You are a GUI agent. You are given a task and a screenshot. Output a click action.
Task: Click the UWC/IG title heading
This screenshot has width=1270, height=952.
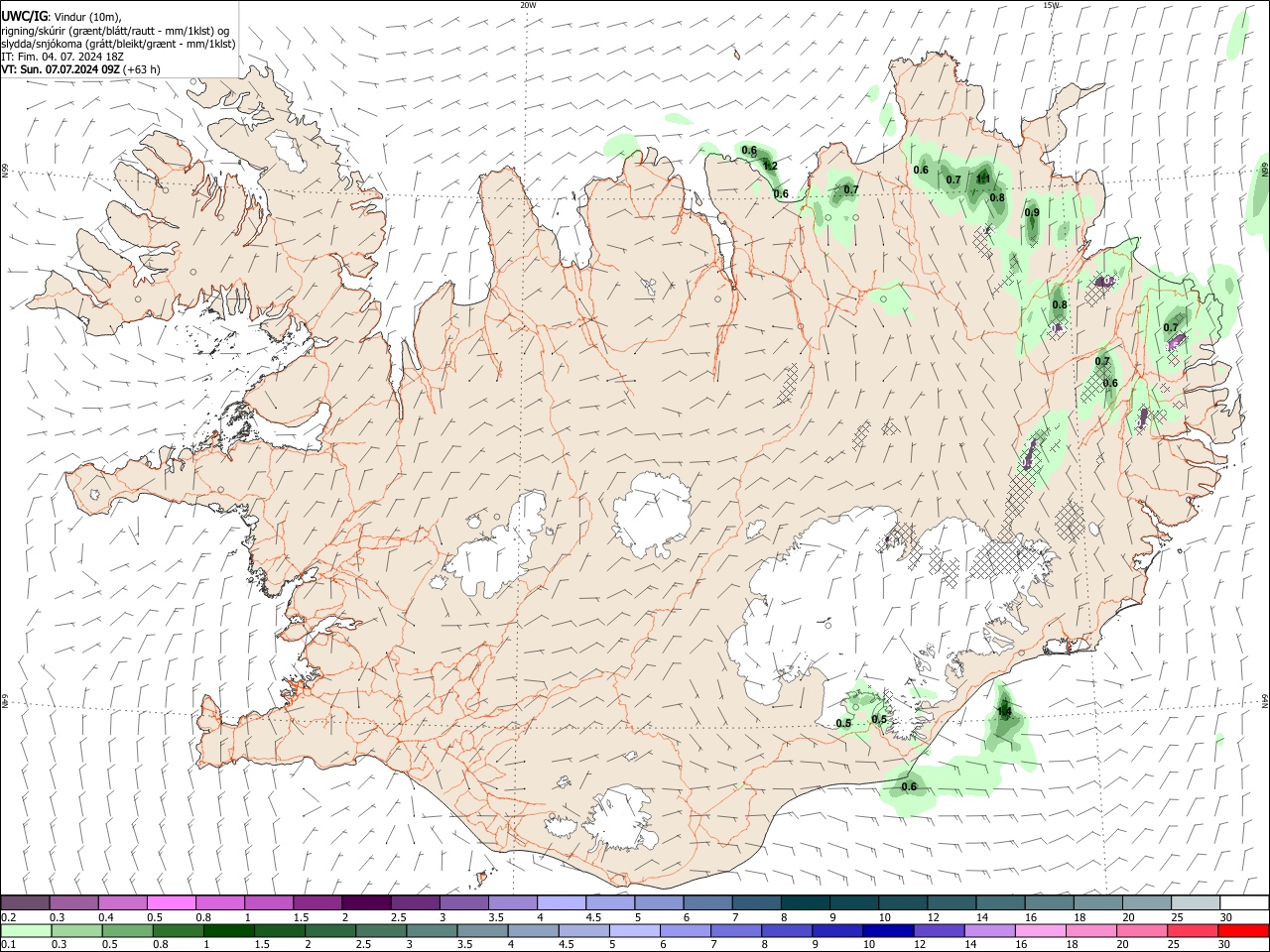[23, 15]
